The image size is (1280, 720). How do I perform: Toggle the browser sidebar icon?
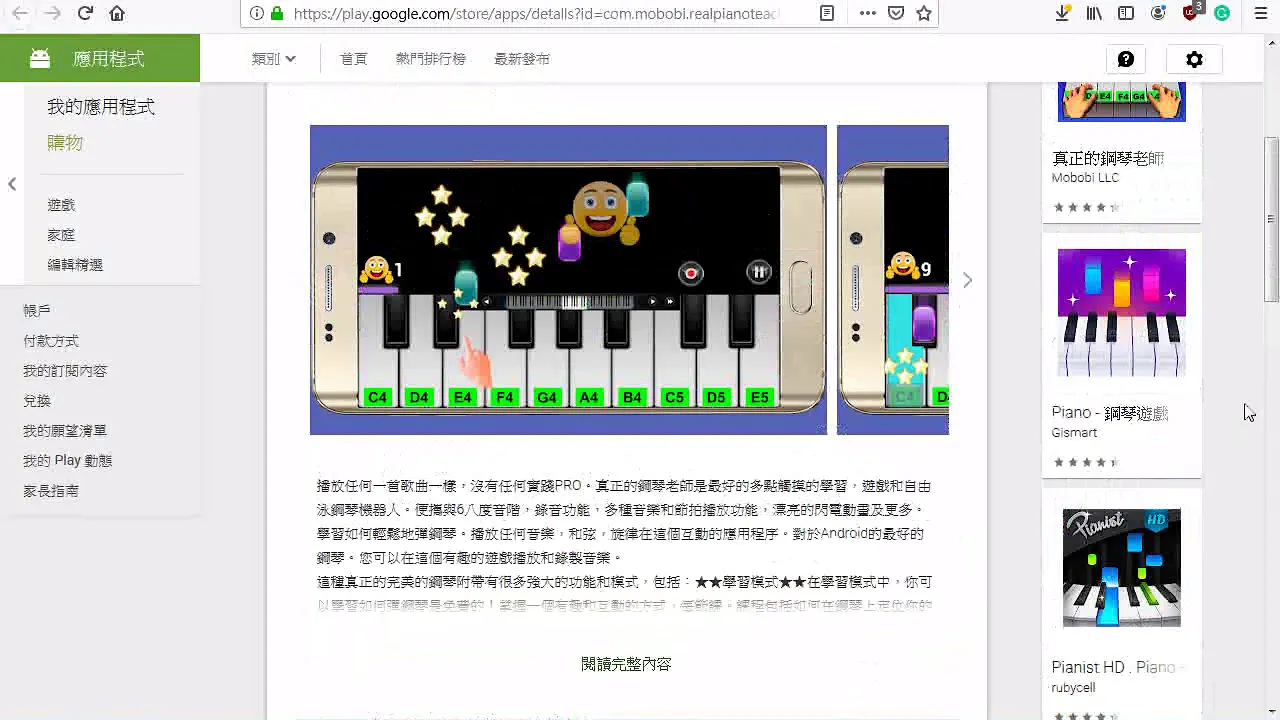click(1126, 13)
